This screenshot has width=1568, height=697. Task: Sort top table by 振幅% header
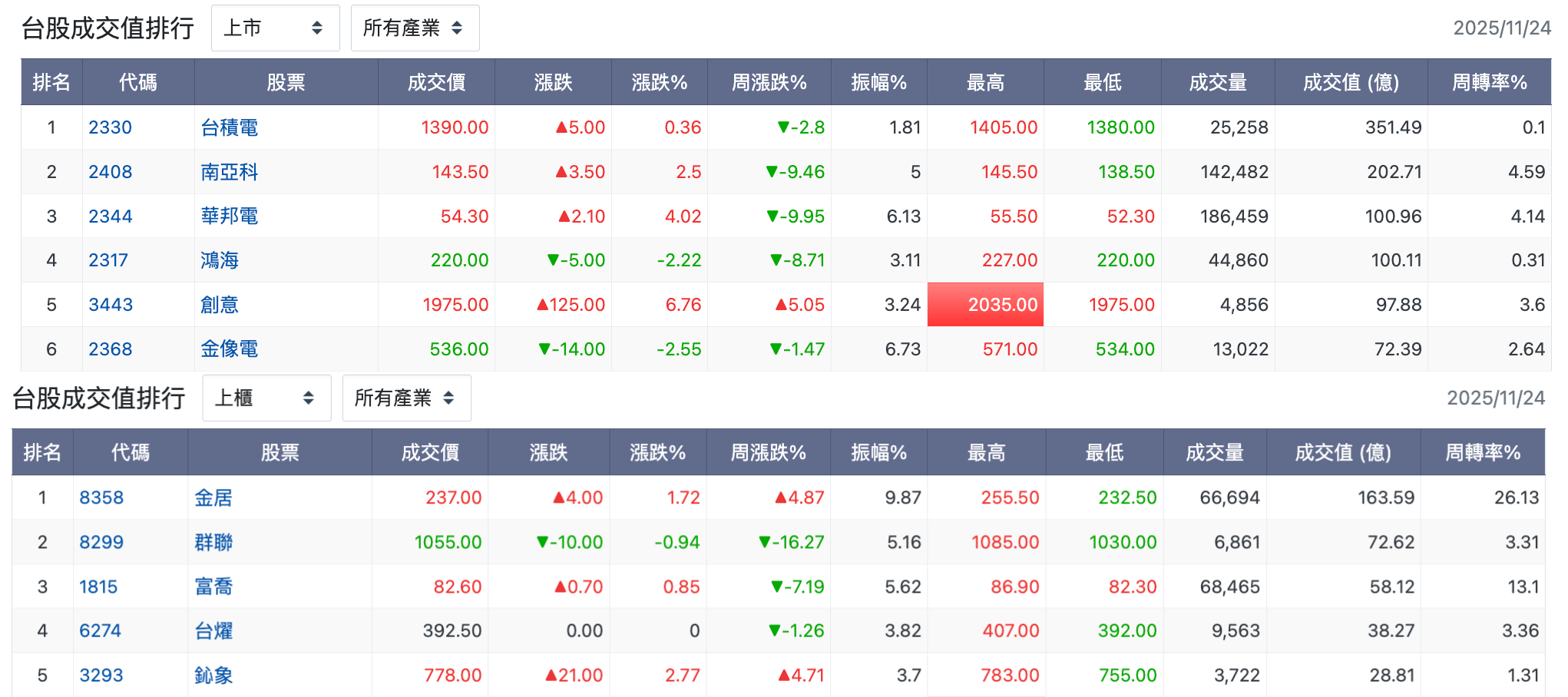point(879,82)
